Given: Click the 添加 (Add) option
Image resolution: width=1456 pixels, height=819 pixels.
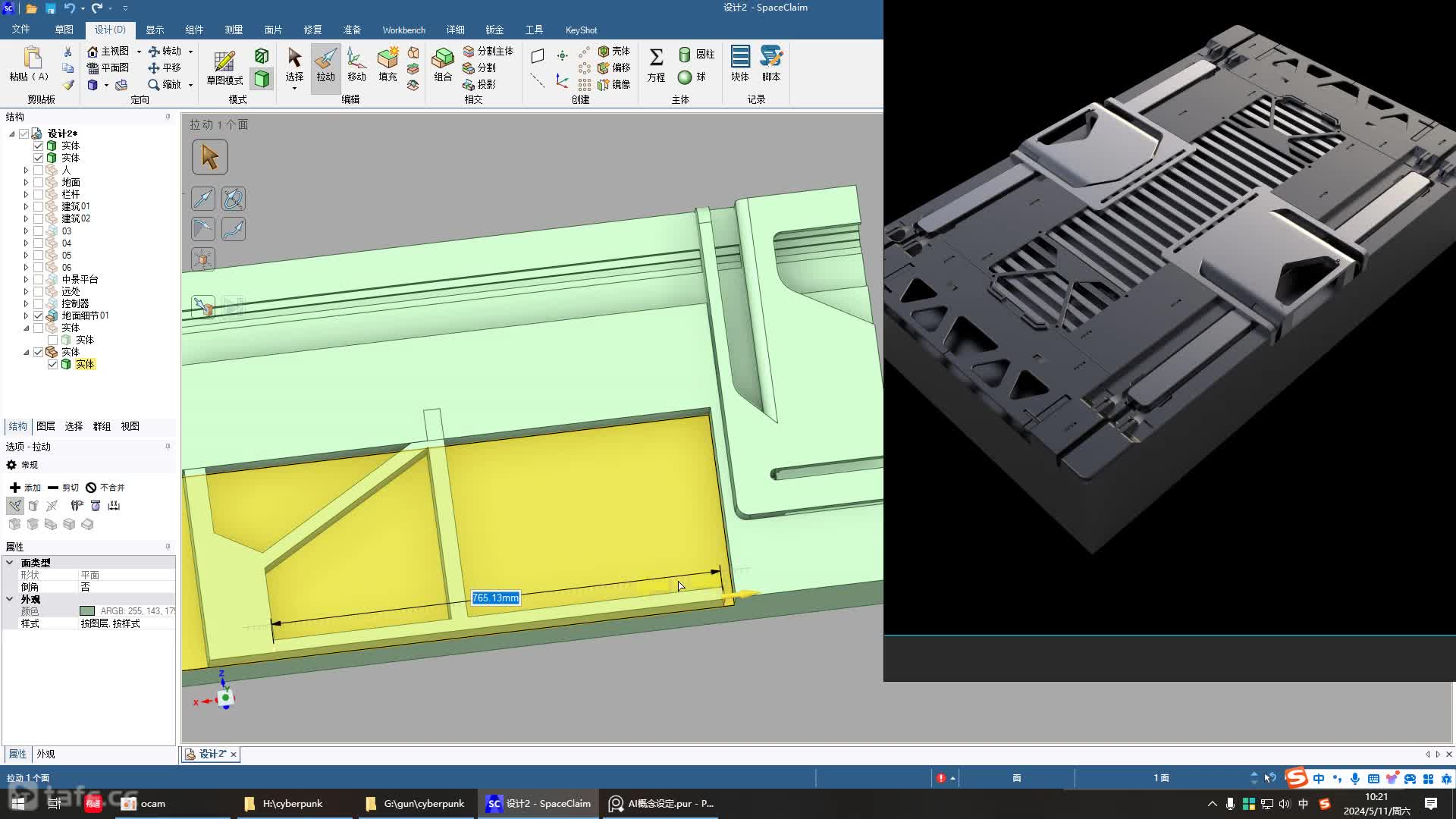Looking at the screenshot, I should (25, 488).
